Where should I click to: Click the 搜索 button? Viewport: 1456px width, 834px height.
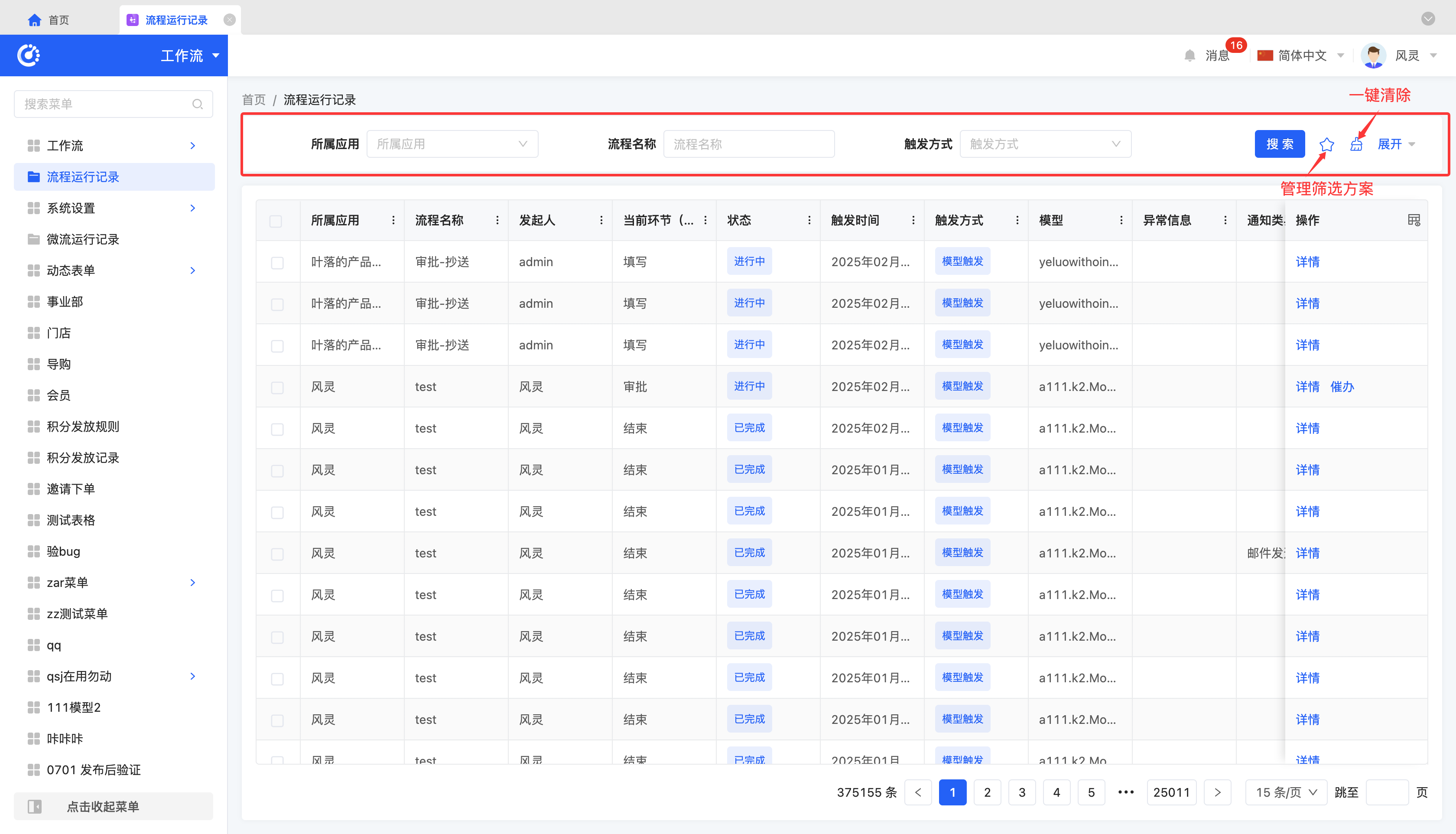tap(1279, 144)
